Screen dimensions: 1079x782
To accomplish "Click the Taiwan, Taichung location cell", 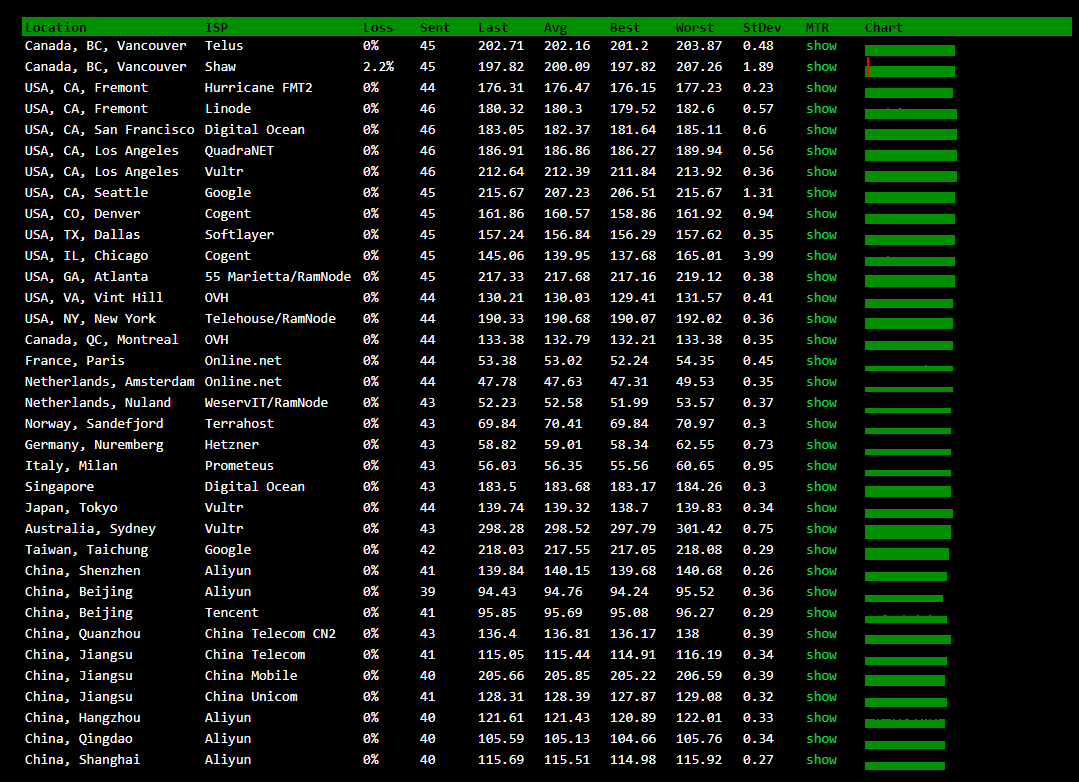I will pyautogui.click(x=86, y=550).
